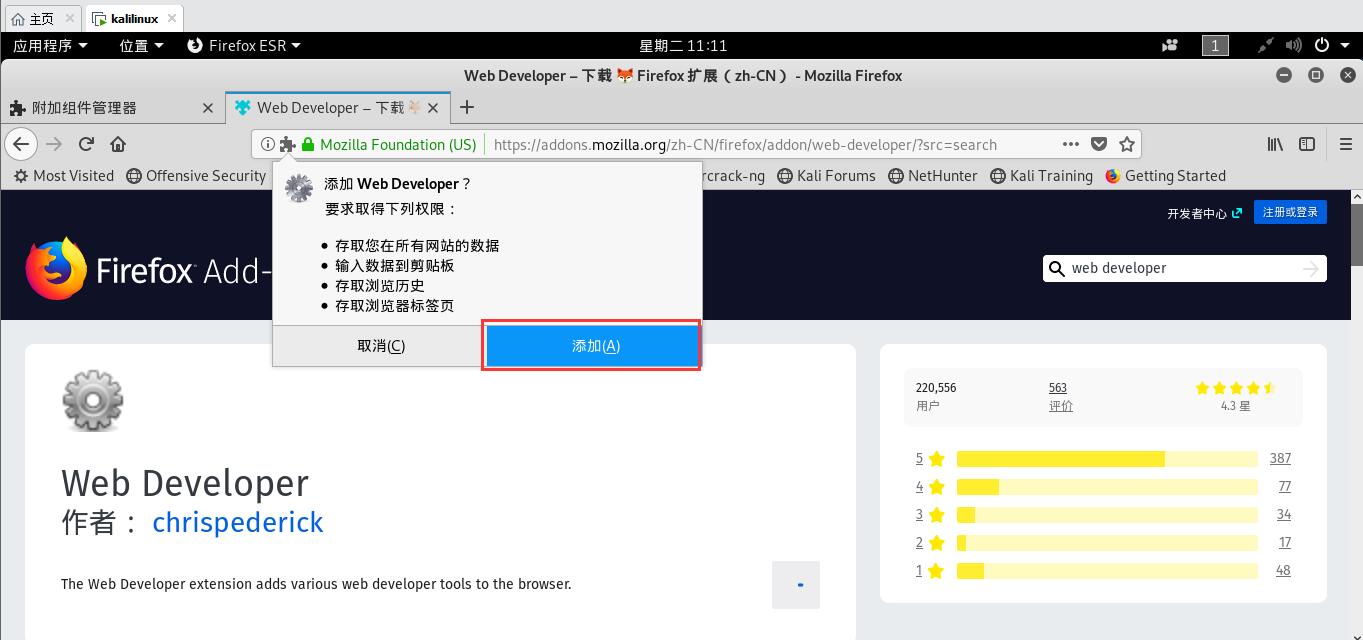
Task: Click the extension puzzle icon in address bar
Action: 286,143
